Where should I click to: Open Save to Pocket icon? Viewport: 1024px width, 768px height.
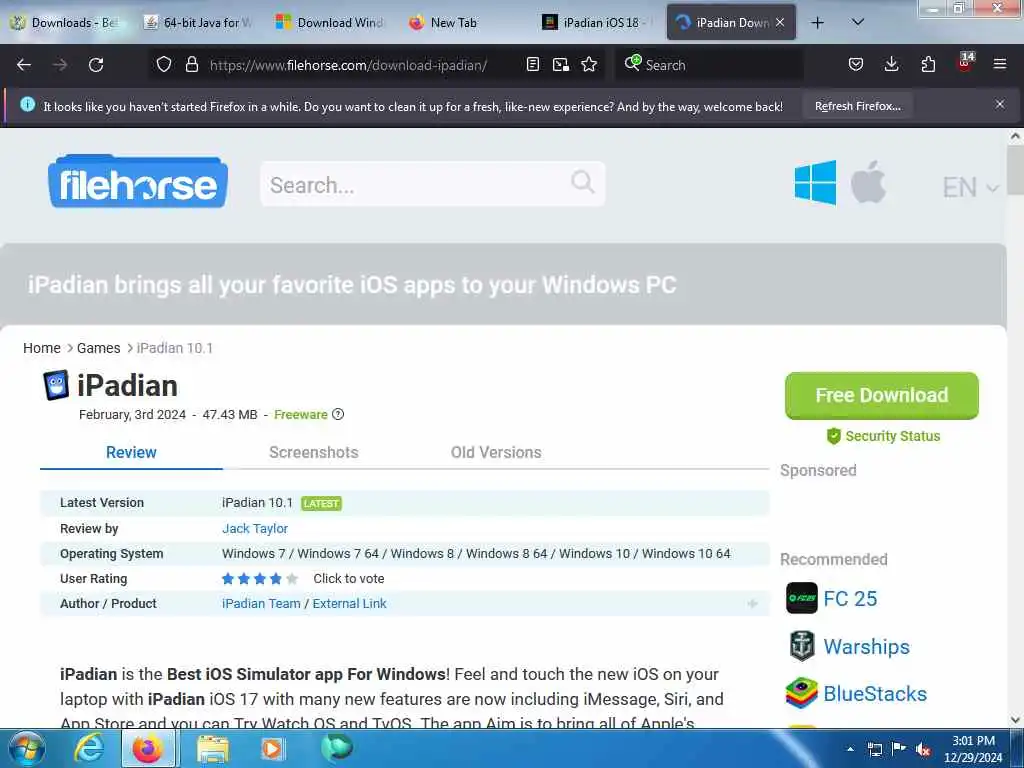[x=856, y=64]
